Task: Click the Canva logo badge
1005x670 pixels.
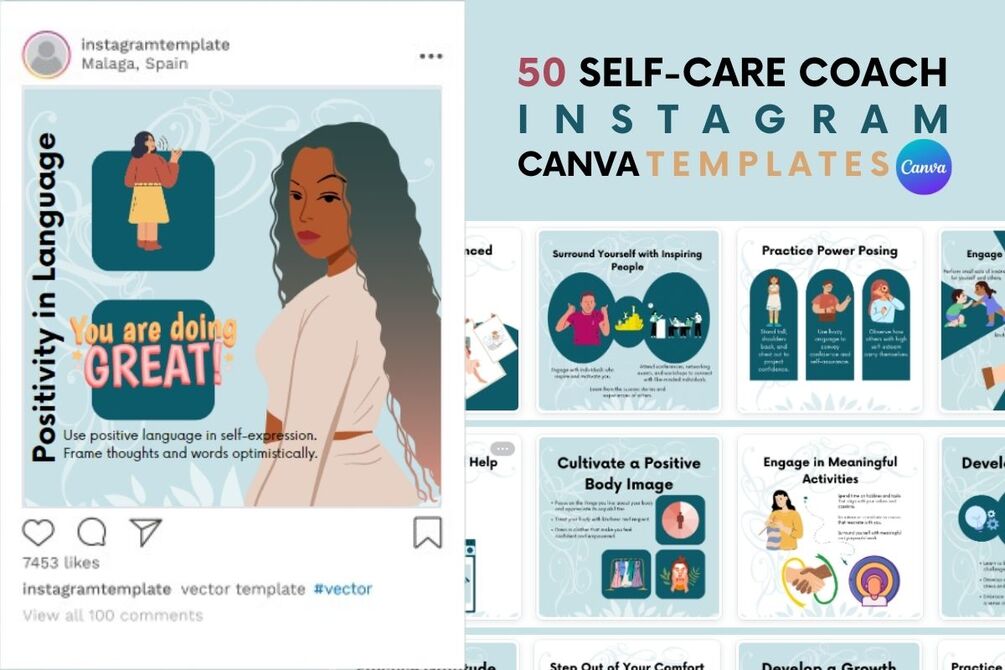Action: (x=923, y=167)
